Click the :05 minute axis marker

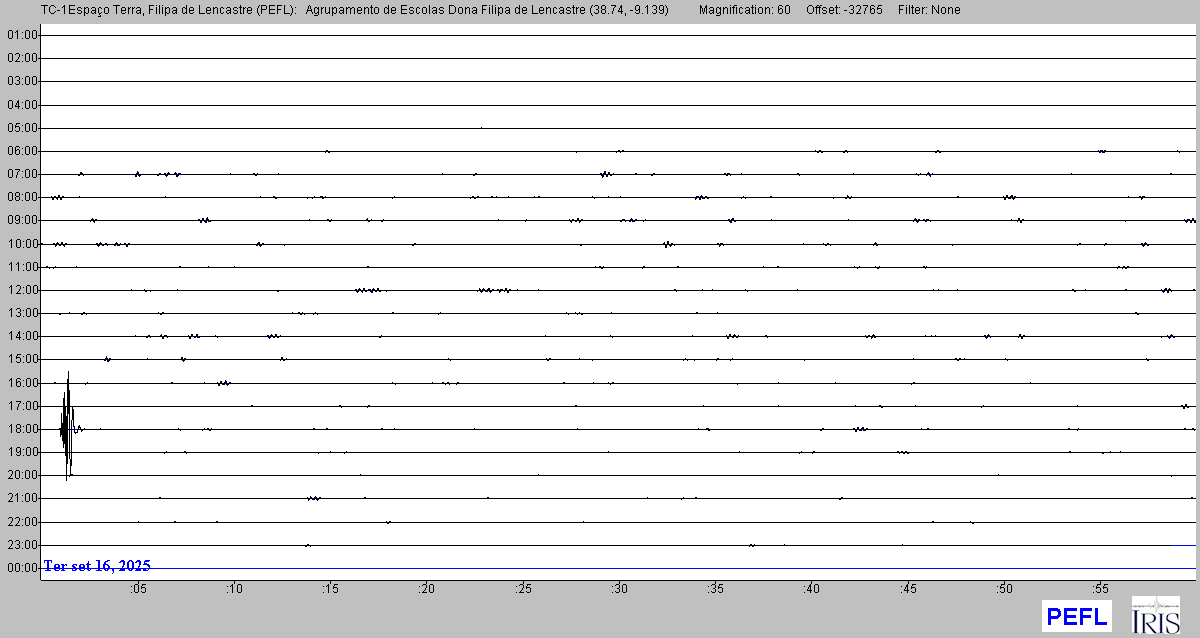[x=138, y=589]
